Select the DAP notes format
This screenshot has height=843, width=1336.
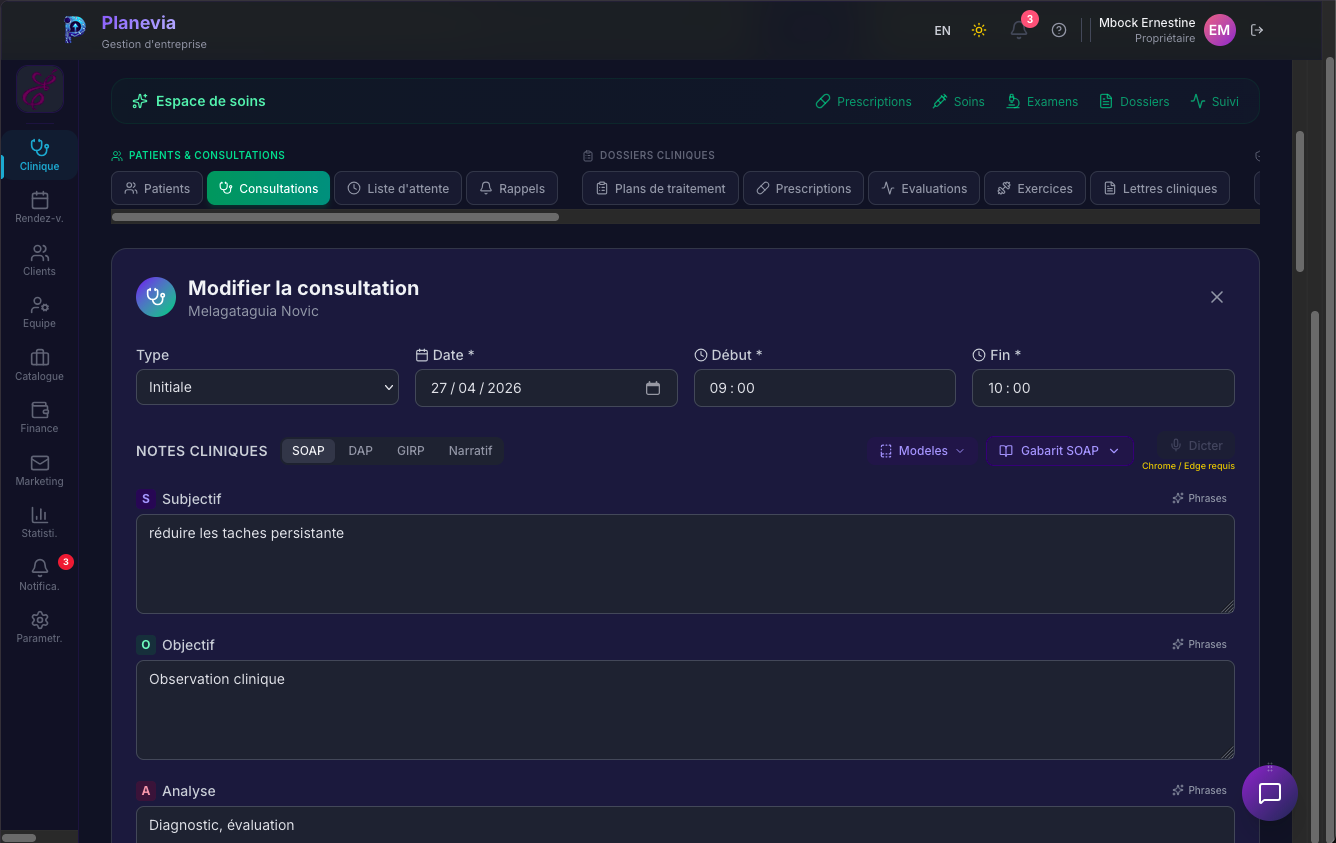point(360,451)
